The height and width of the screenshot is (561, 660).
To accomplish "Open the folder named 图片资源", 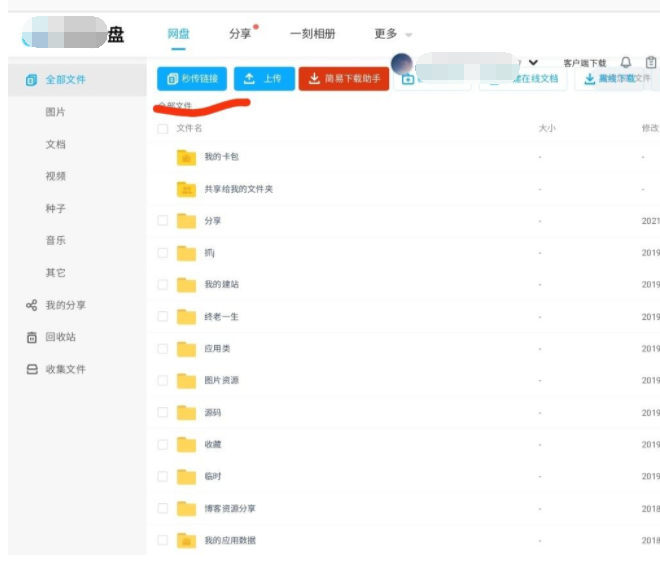I will (221, 380).
